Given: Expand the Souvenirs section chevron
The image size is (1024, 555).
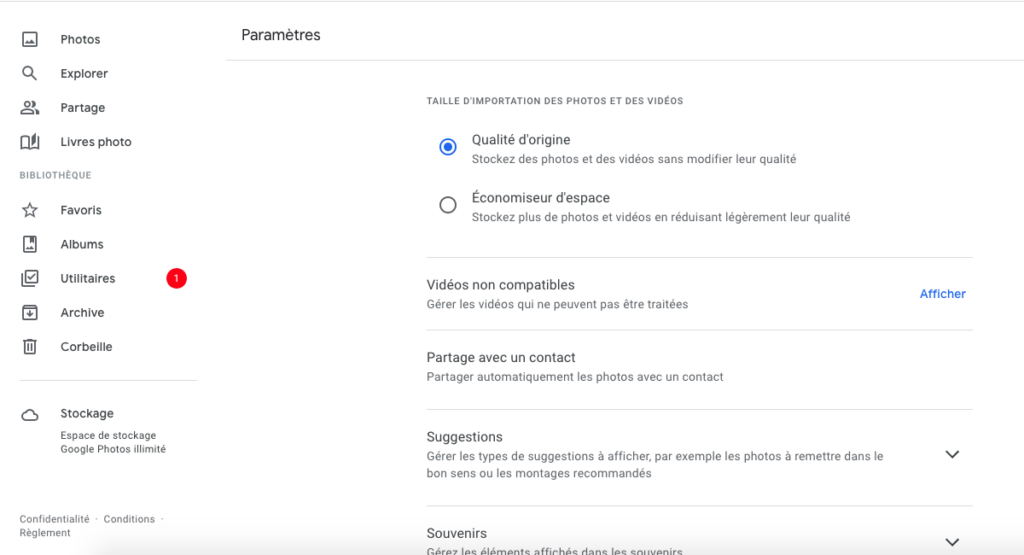Looking at the screenshot, I should [x=952, y=542].
